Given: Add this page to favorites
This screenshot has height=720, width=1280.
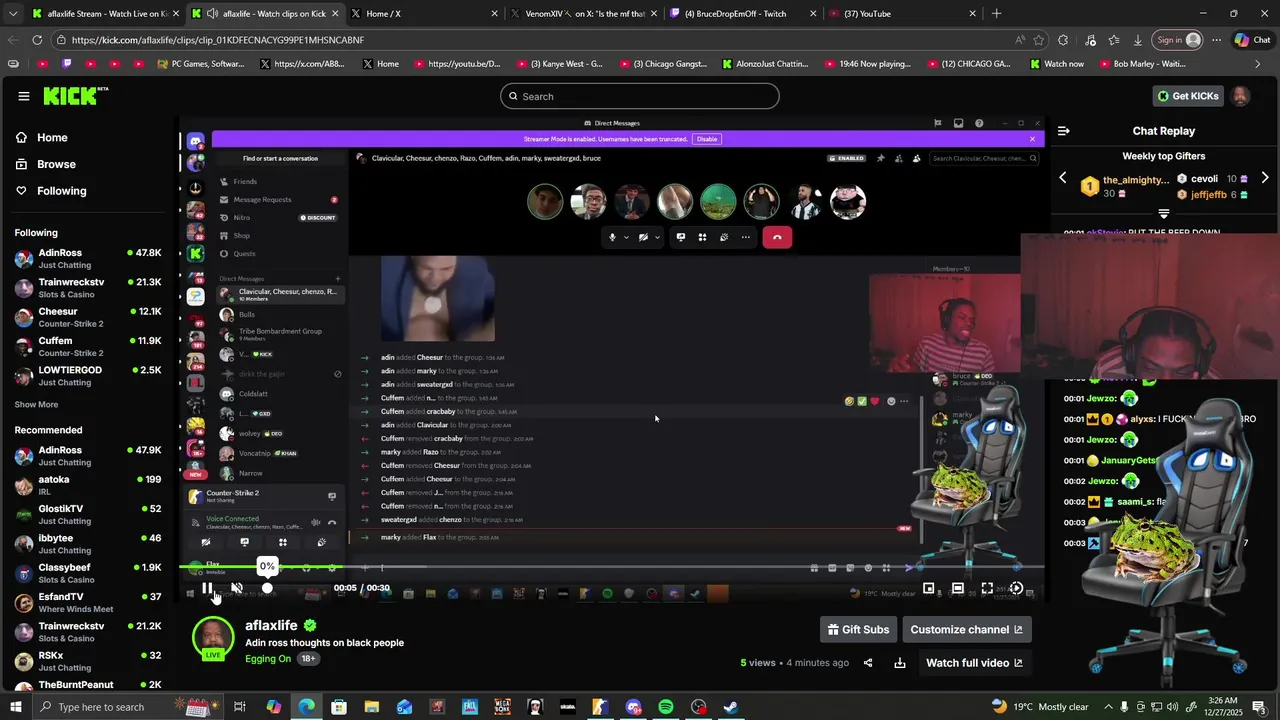Looking at the screenshot, I should 1039,40.
